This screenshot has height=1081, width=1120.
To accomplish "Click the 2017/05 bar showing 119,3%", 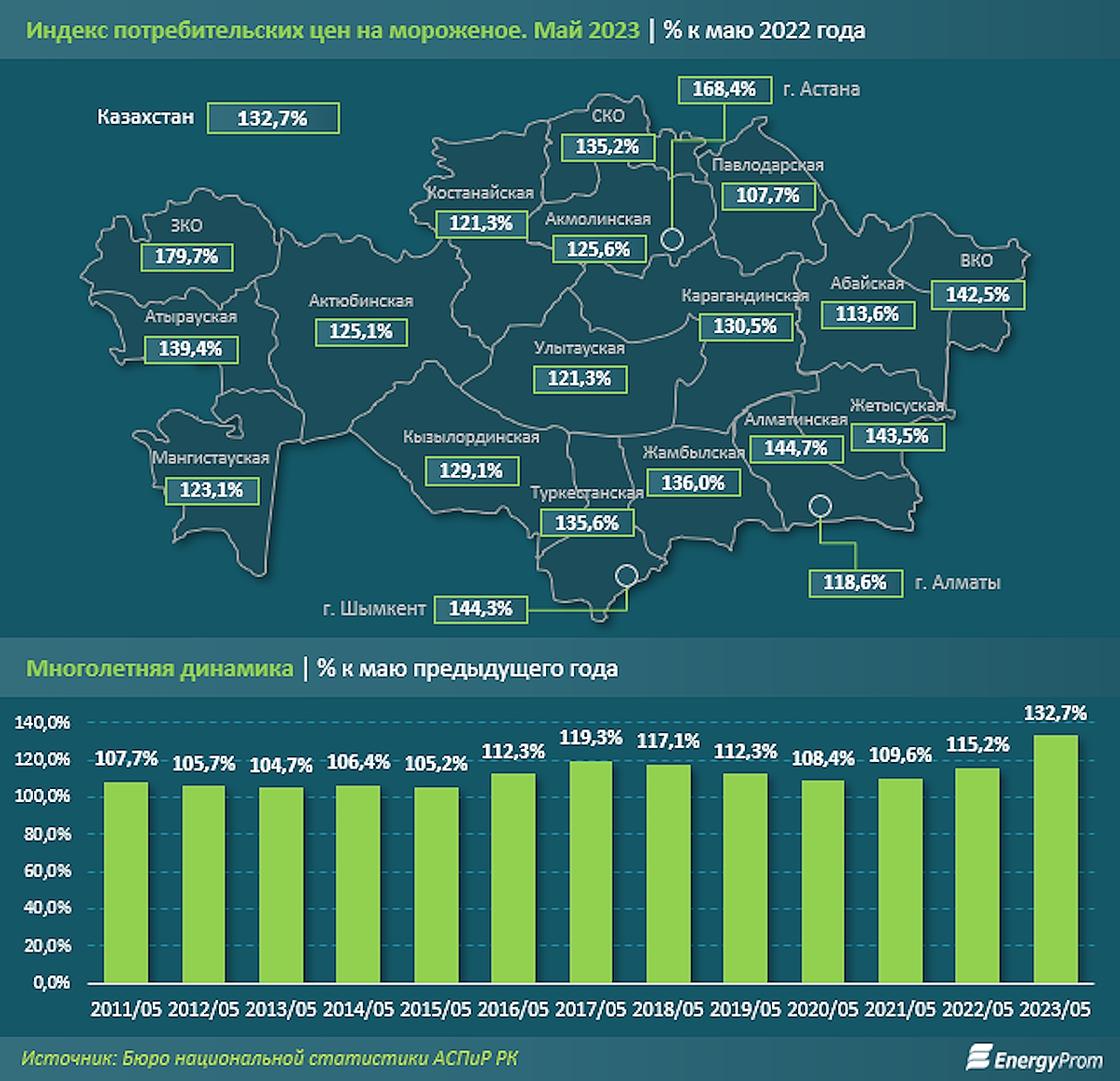I will [x=591, y=872].
